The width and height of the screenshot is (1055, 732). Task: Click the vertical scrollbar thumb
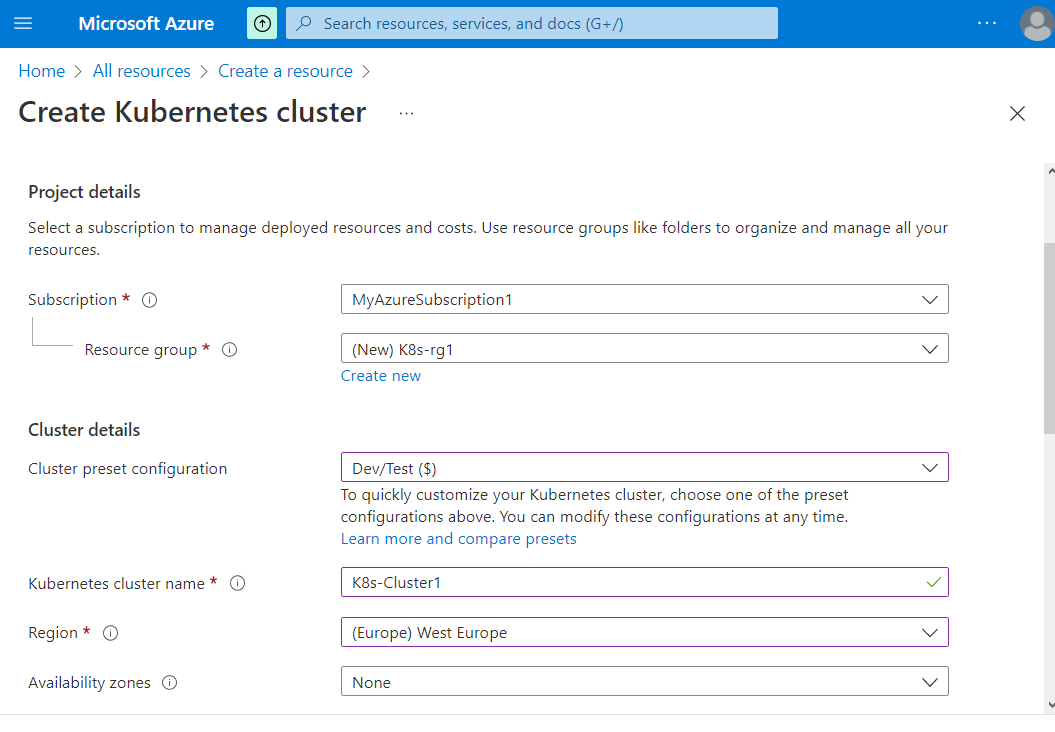tap(1049, 338)
